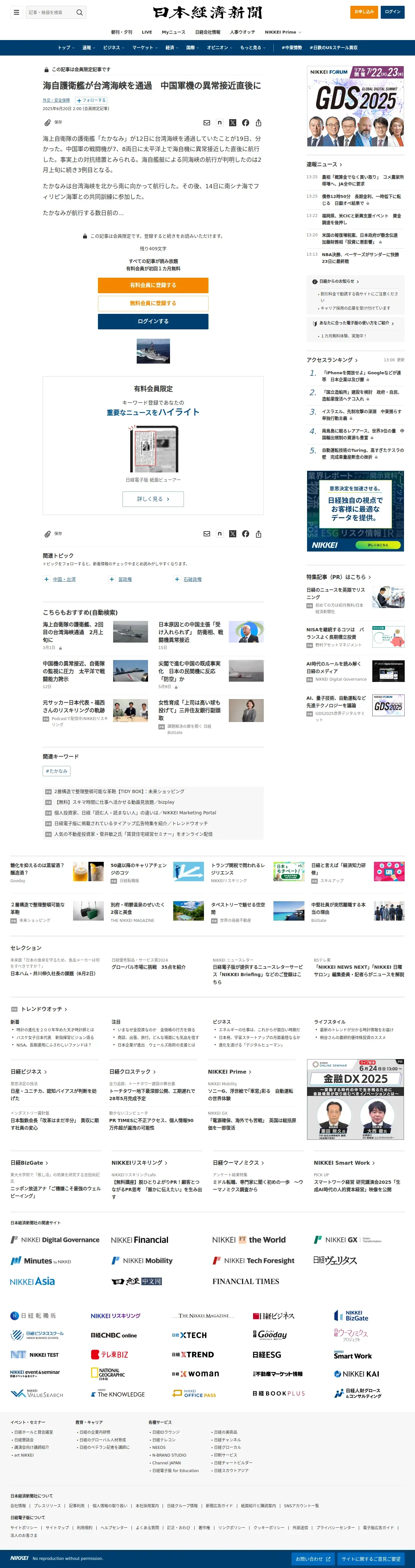Open the アクセスランキング heading link
The width and height of the screenshot is (415, 1568).
[332, 360]
